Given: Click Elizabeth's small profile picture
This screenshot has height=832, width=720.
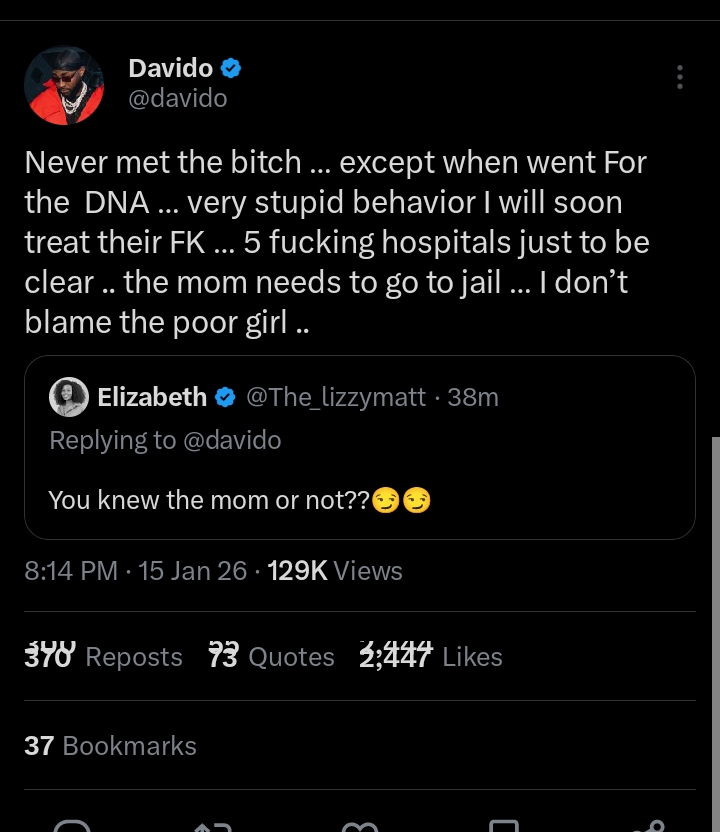Looking at the screenshot, I should pos(69,397).
